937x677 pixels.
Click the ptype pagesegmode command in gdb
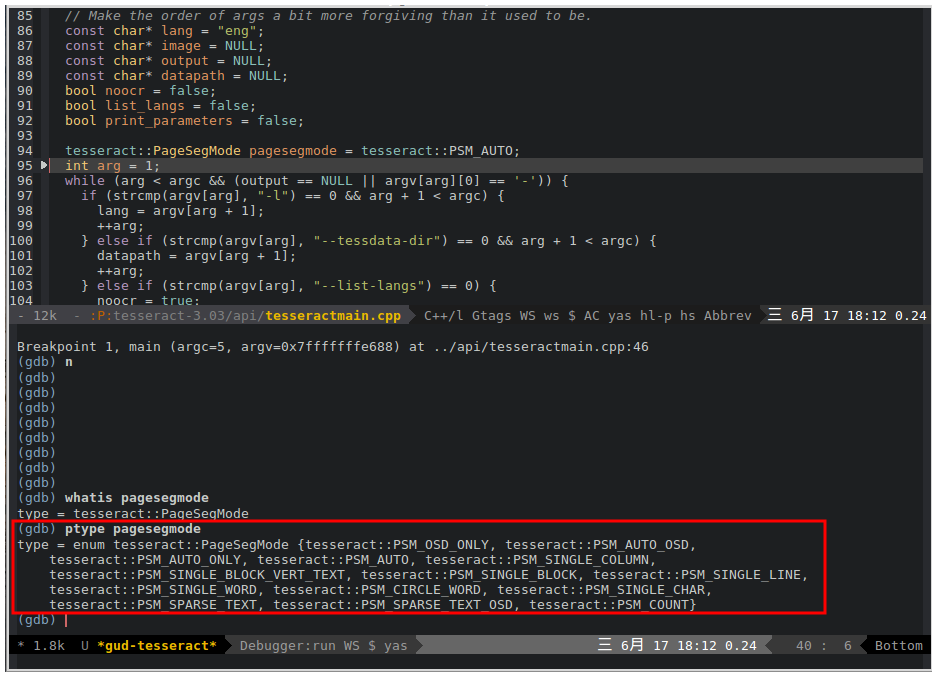coord(133,529)
